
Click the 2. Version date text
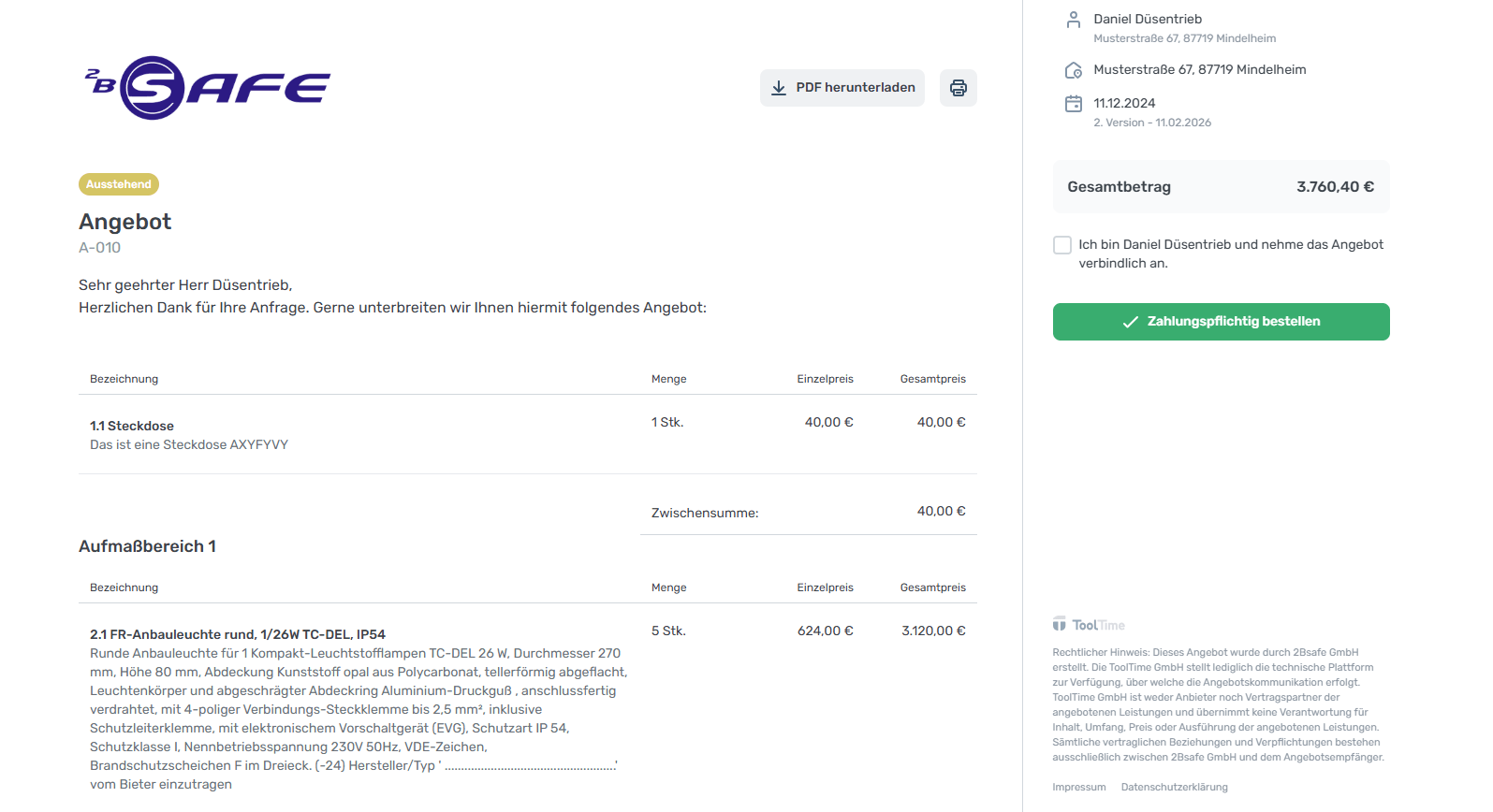click(x=1152, y=123)
